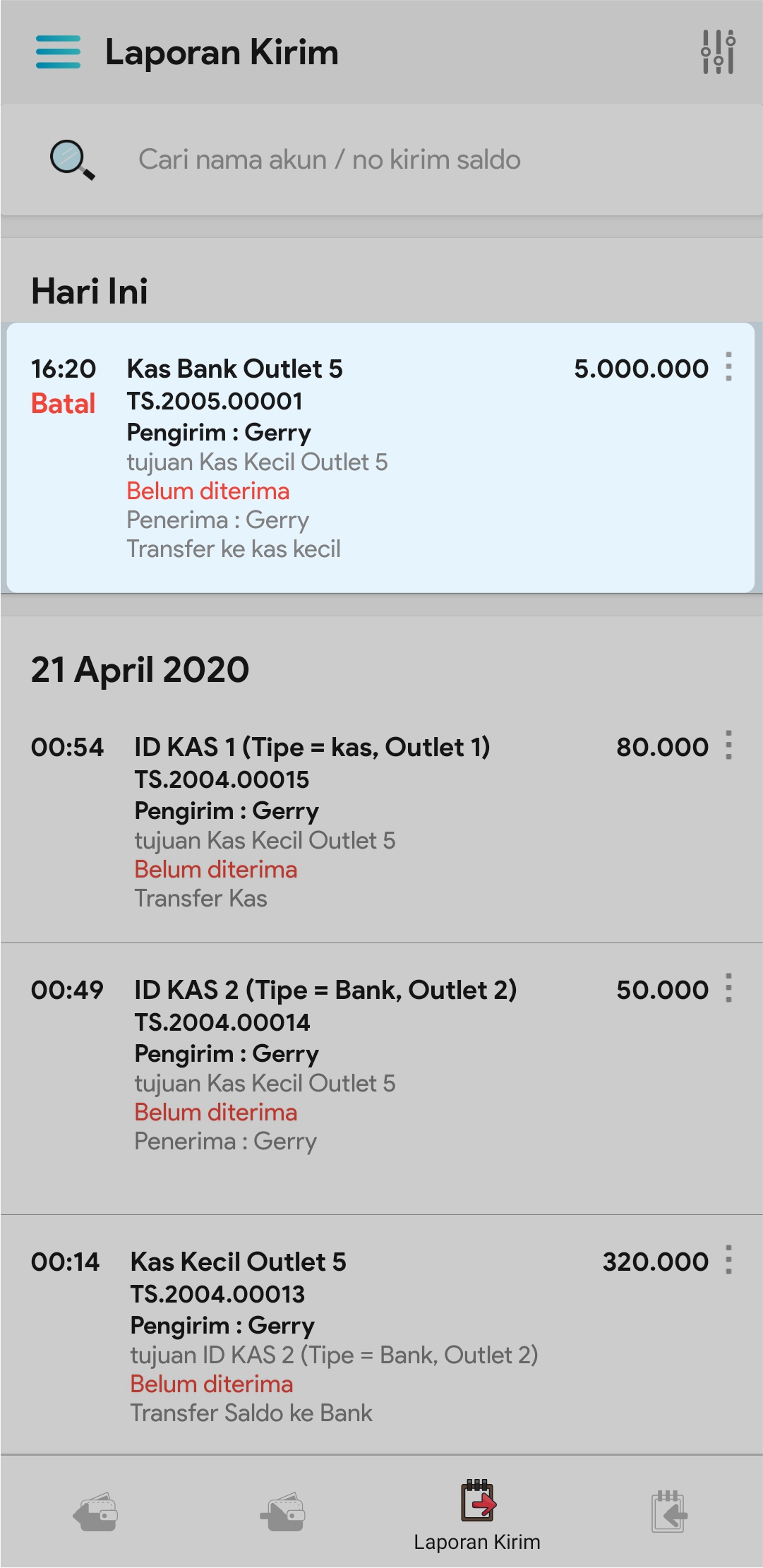Select the ID KAS 2 transfer entry title
Image resolution: width=763 pixels, height=1568 pixels.
325,990
